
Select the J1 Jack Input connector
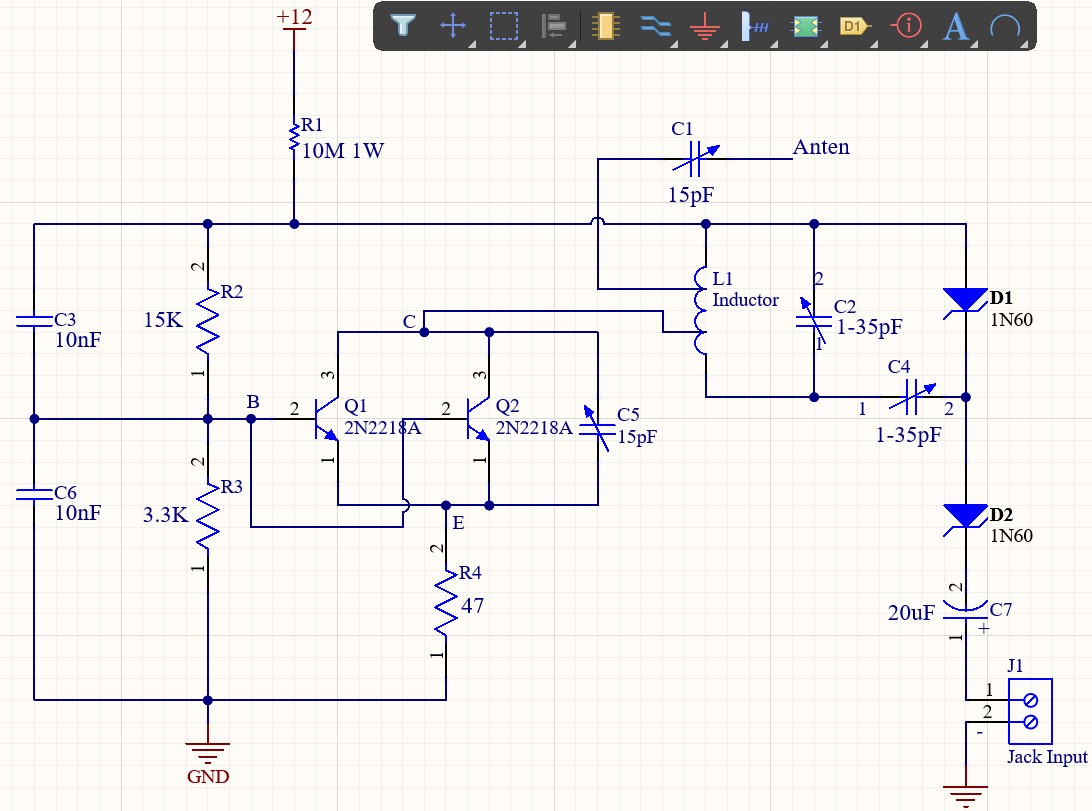pyautogui.click(x=1030, y=711)
